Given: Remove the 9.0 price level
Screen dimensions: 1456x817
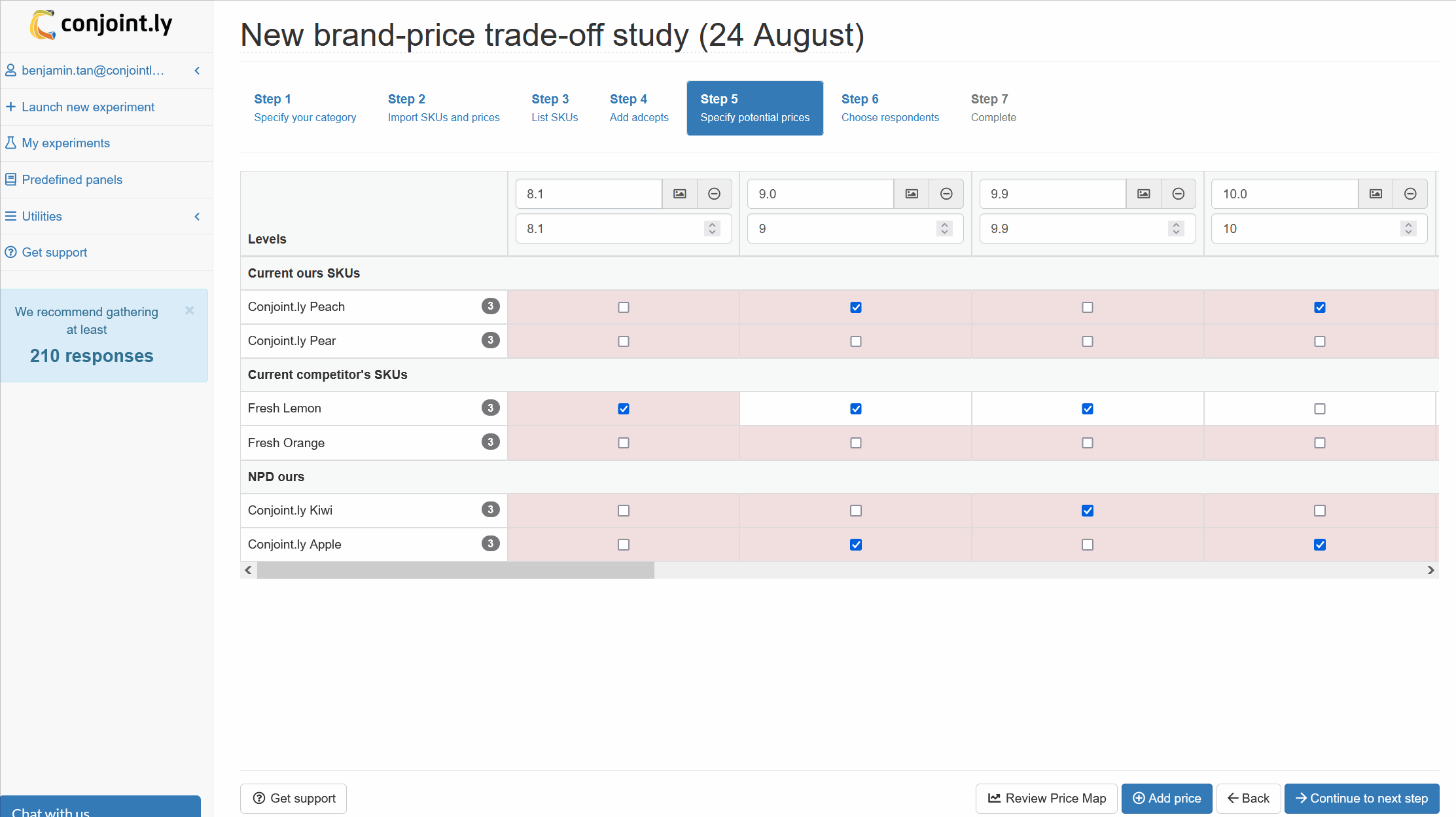Looking at the screenshot, I should tap(946, 194).
